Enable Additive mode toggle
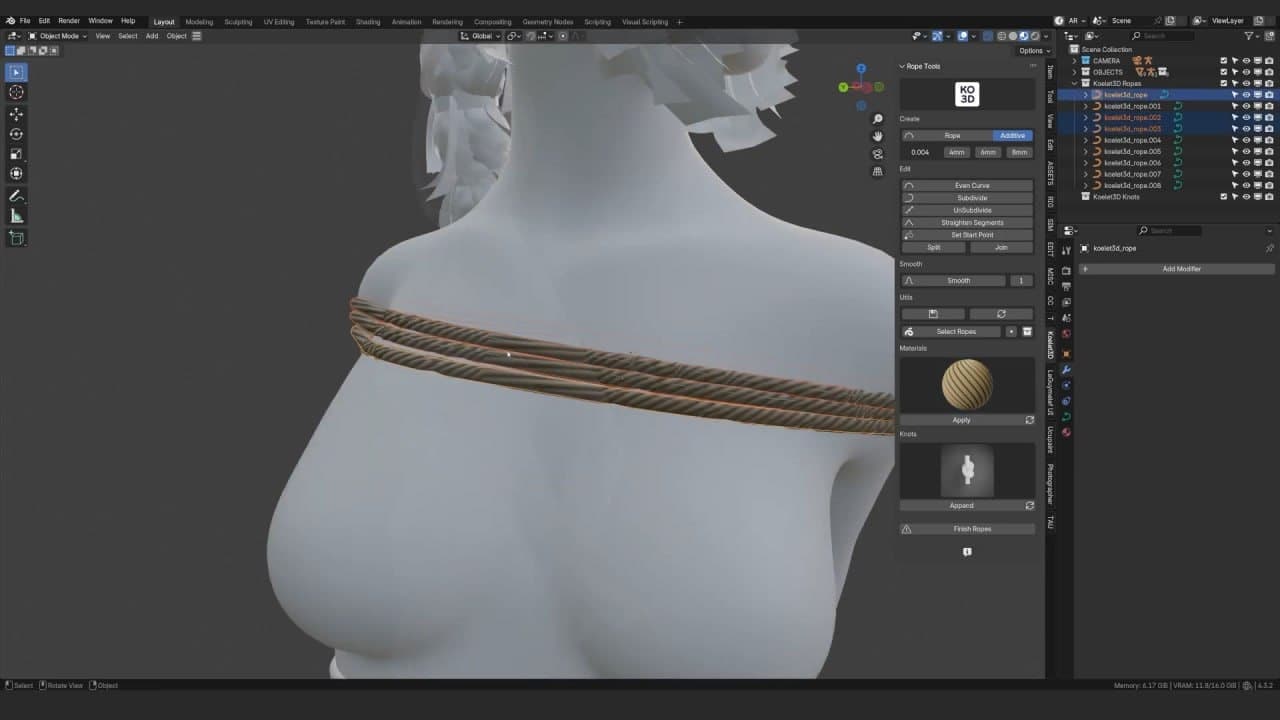 [x=1012, y=136]
